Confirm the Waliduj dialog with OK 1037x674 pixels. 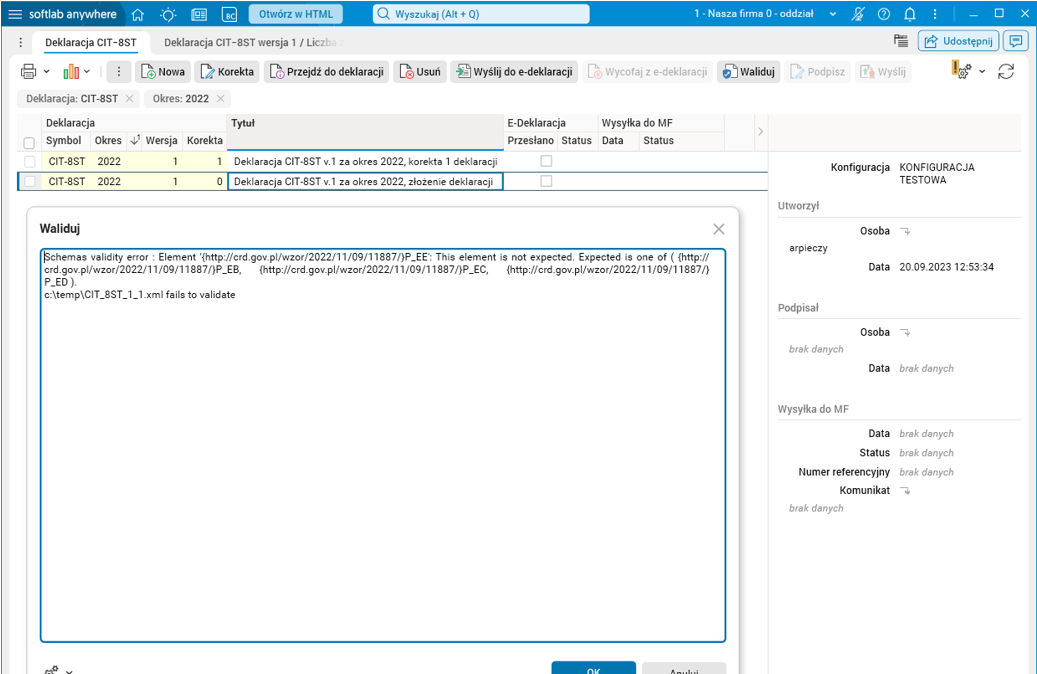(593, 668)
